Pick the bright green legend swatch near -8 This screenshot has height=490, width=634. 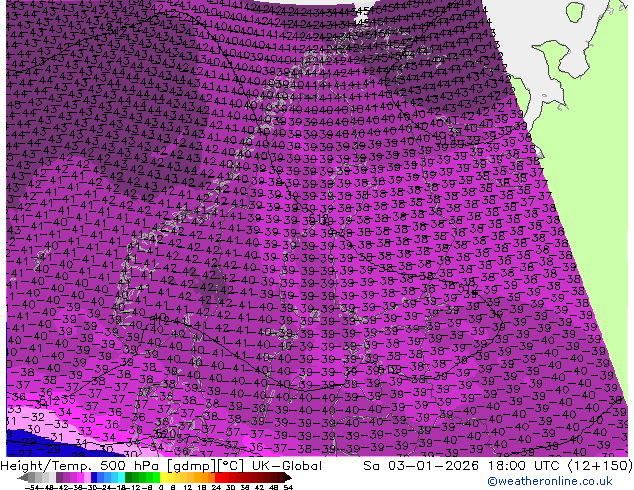tap(156, 477)
